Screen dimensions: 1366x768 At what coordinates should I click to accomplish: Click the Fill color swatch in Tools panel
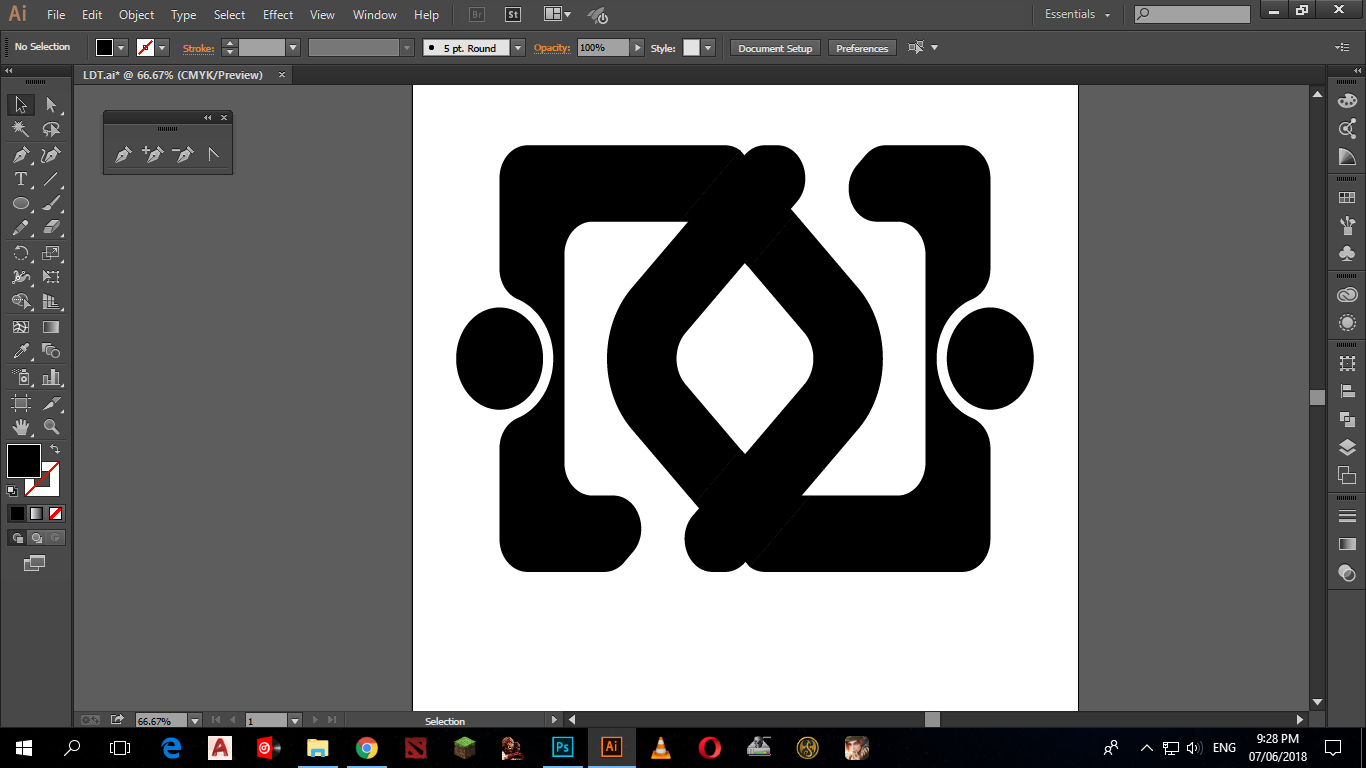(x=24, y=461)
